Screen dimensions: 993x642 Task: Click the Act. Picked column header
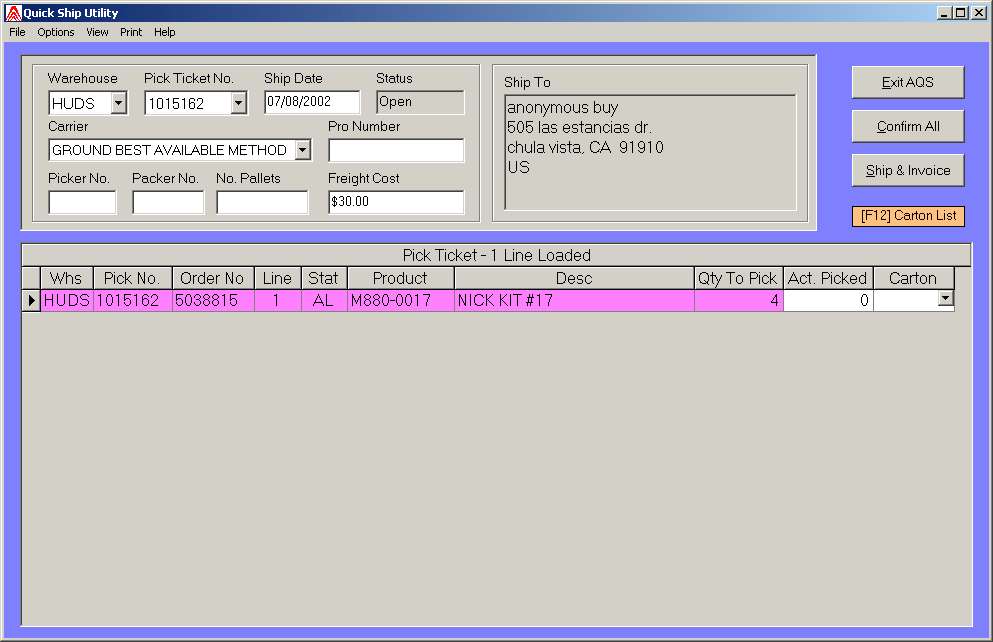(x=828, y=279)
